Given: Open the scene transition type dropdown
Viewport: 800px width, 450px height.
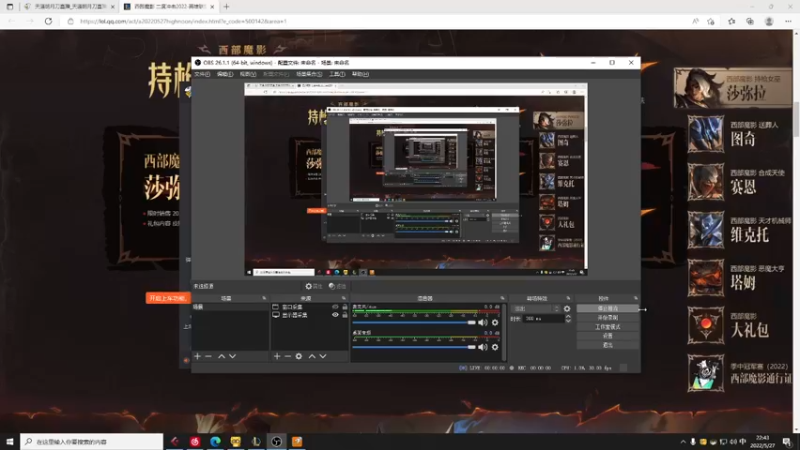Looking at the screenshot, I should 535,309.
